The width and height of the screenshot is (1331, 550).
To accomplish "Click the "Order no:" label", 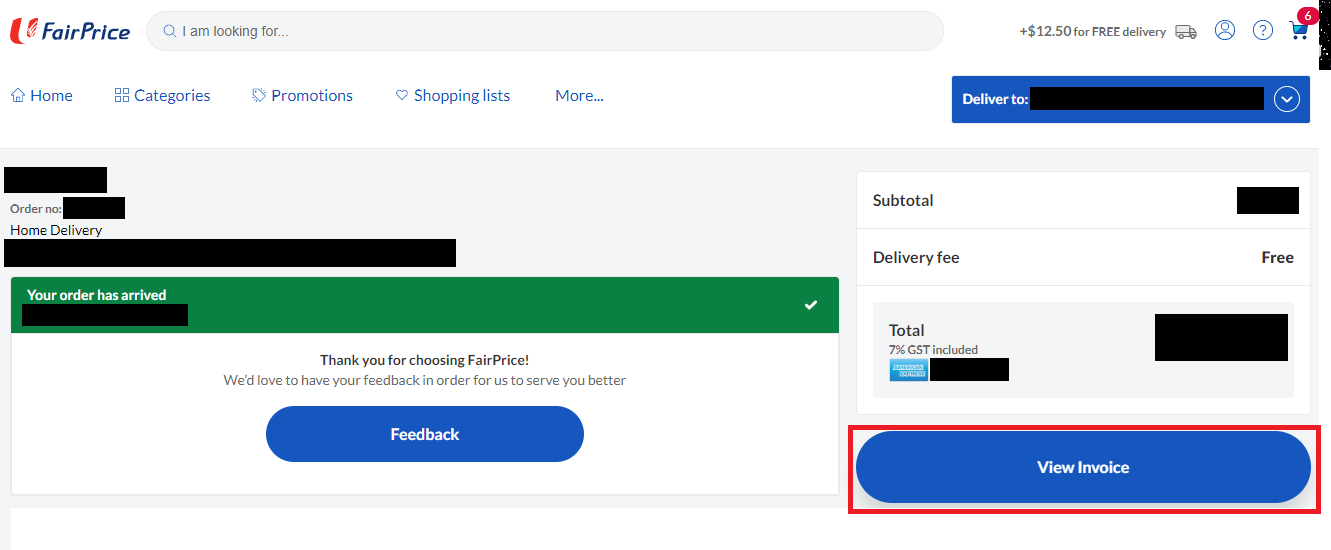I will pyautogui.click(x=36, y=209).
